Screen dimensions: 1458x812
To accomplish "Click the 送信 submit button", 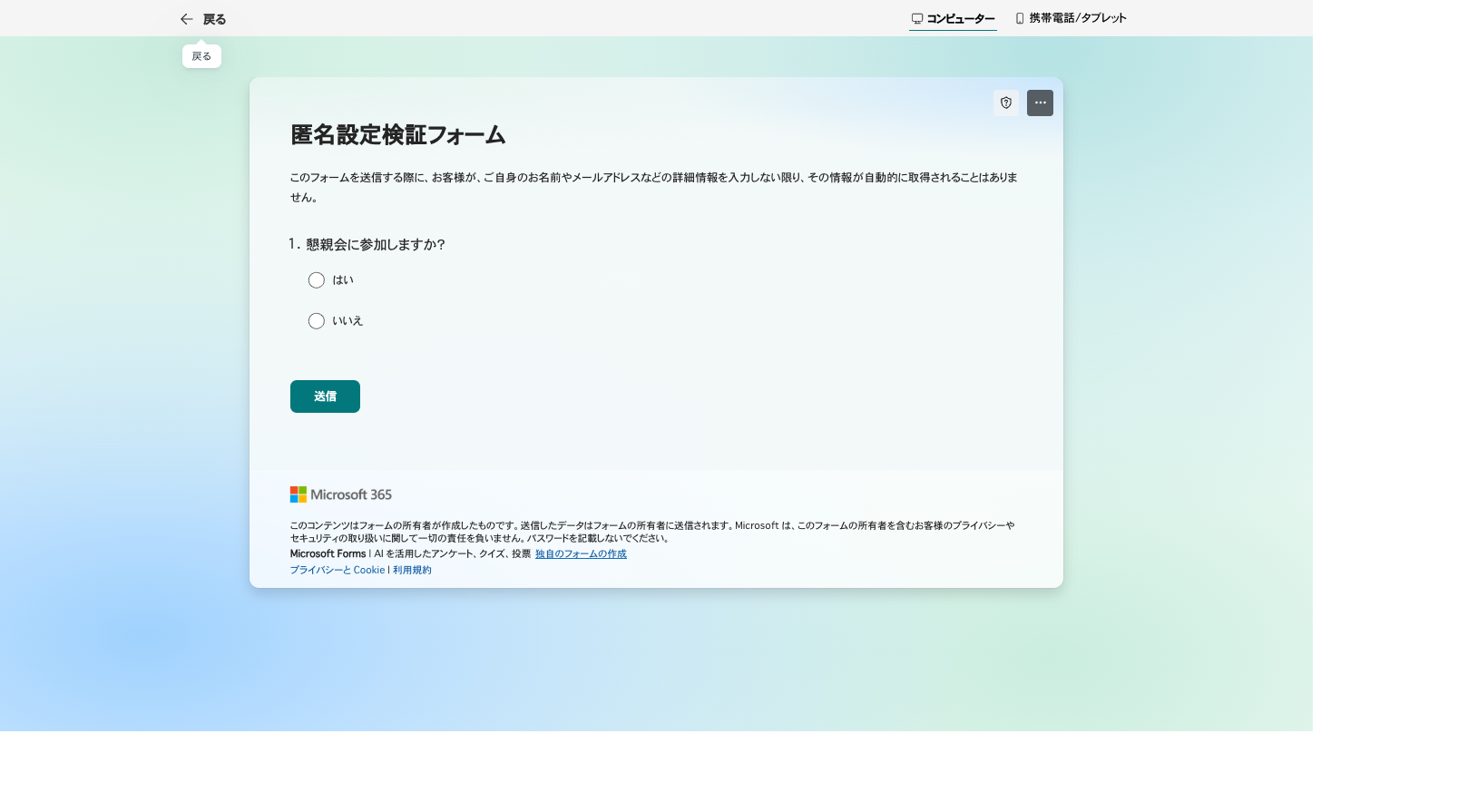I will tap(325, 396).
